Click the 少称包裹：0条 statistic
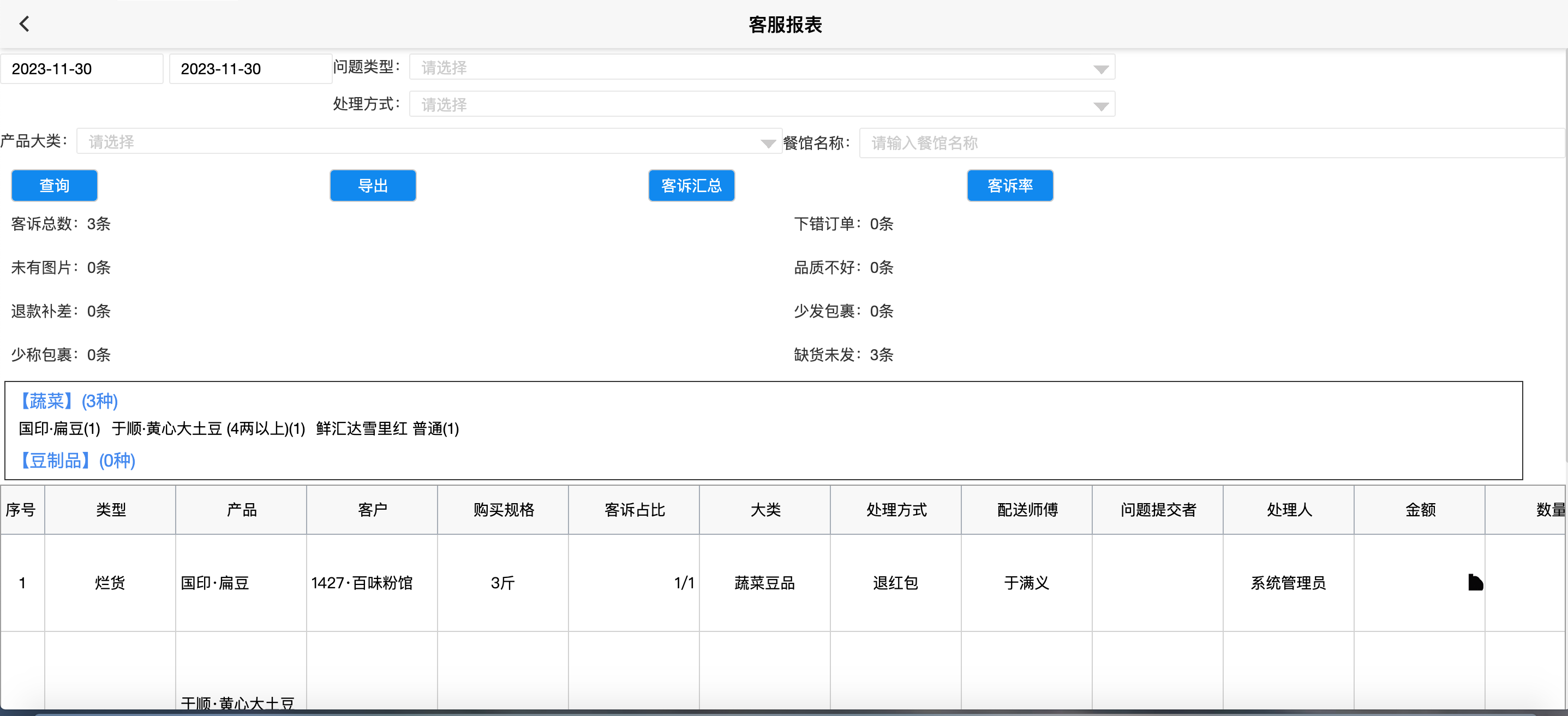Screen dimensions: 1568x716 click(x=61, y=355)
